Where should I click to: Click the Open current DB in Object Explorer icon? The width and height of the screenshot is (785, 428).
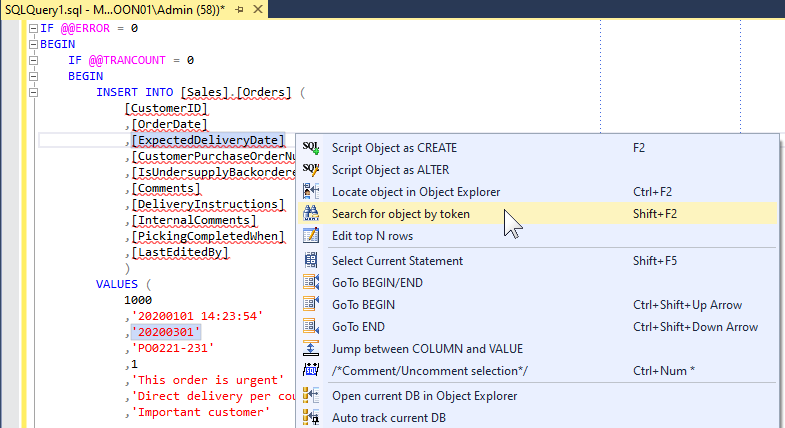point(311,395)
